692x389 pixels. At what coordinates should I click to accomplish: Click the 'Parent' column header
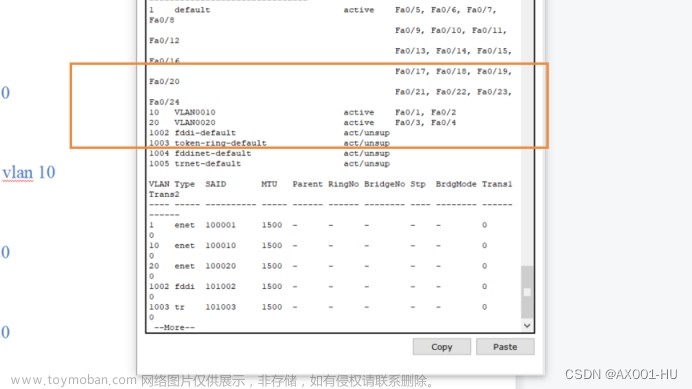(x=308, y=184)
